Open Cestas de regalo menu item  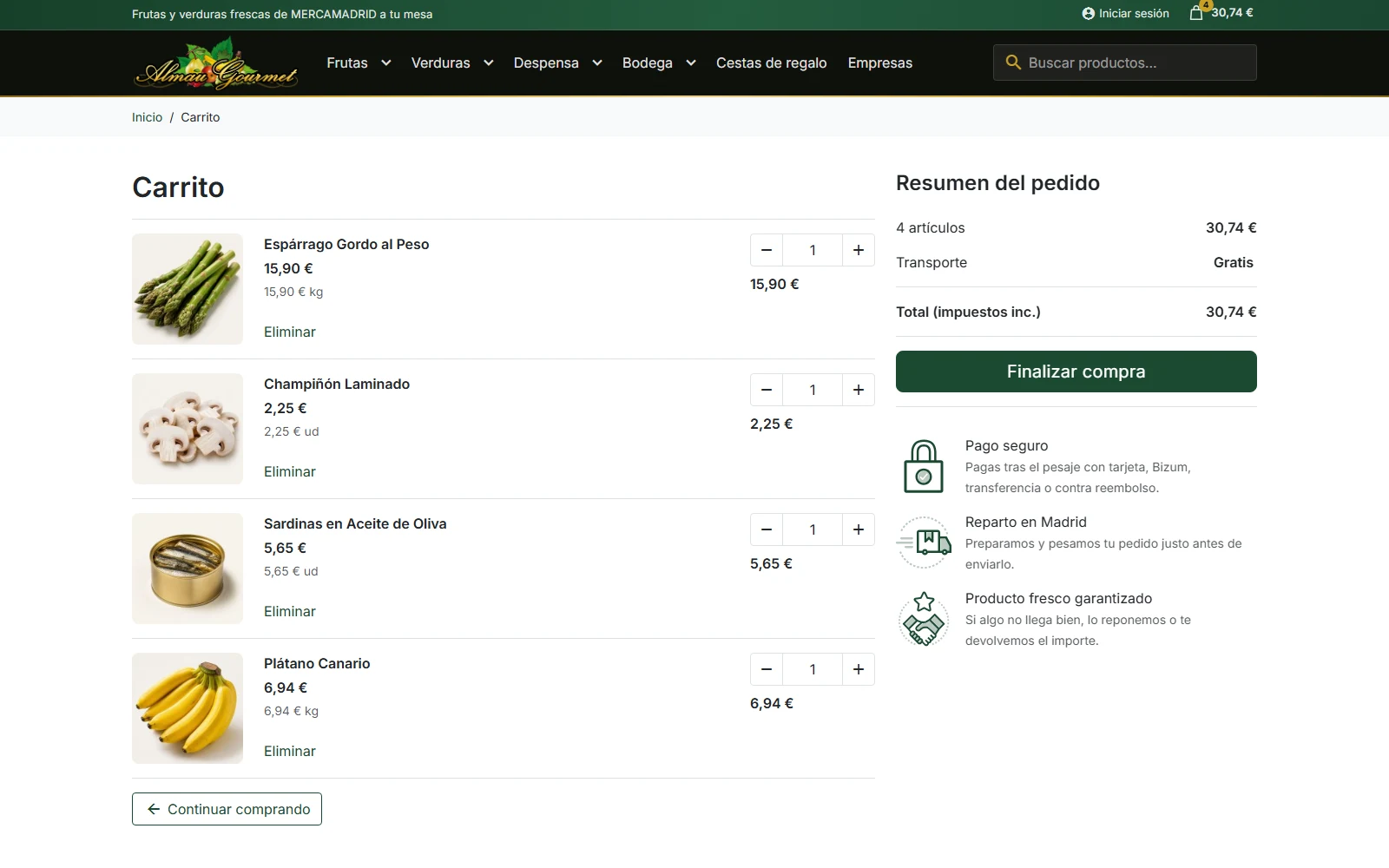(x=771, y=62)
